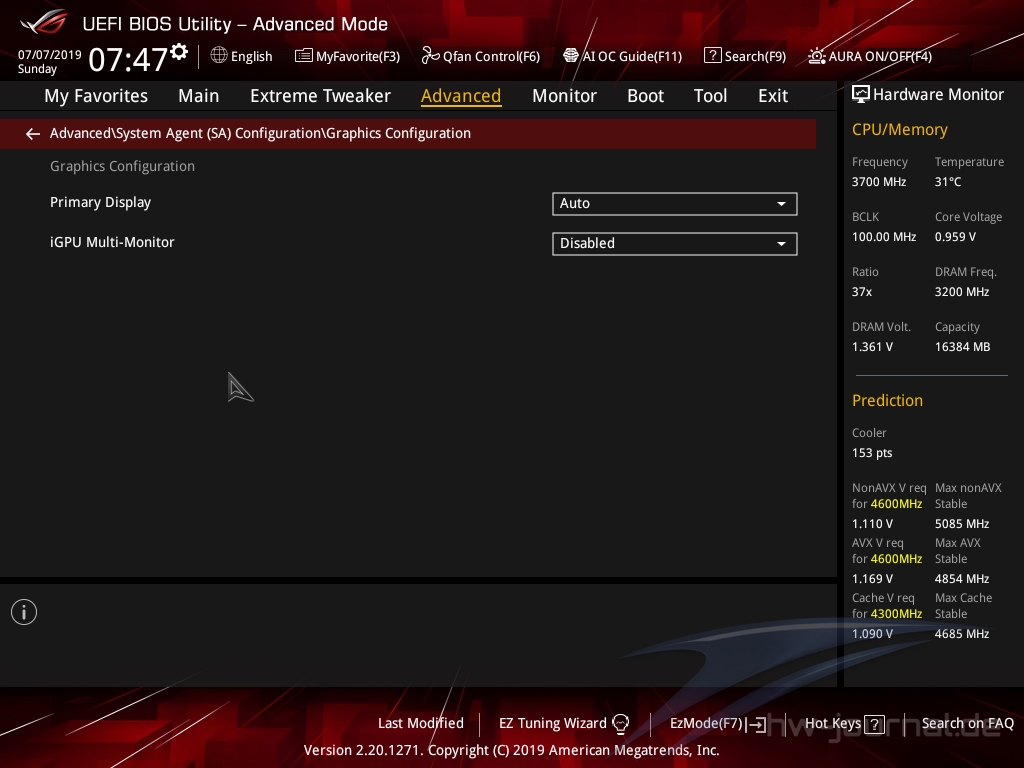
Task: Click the 07/07/2019 date
Action: click(49, 54)
